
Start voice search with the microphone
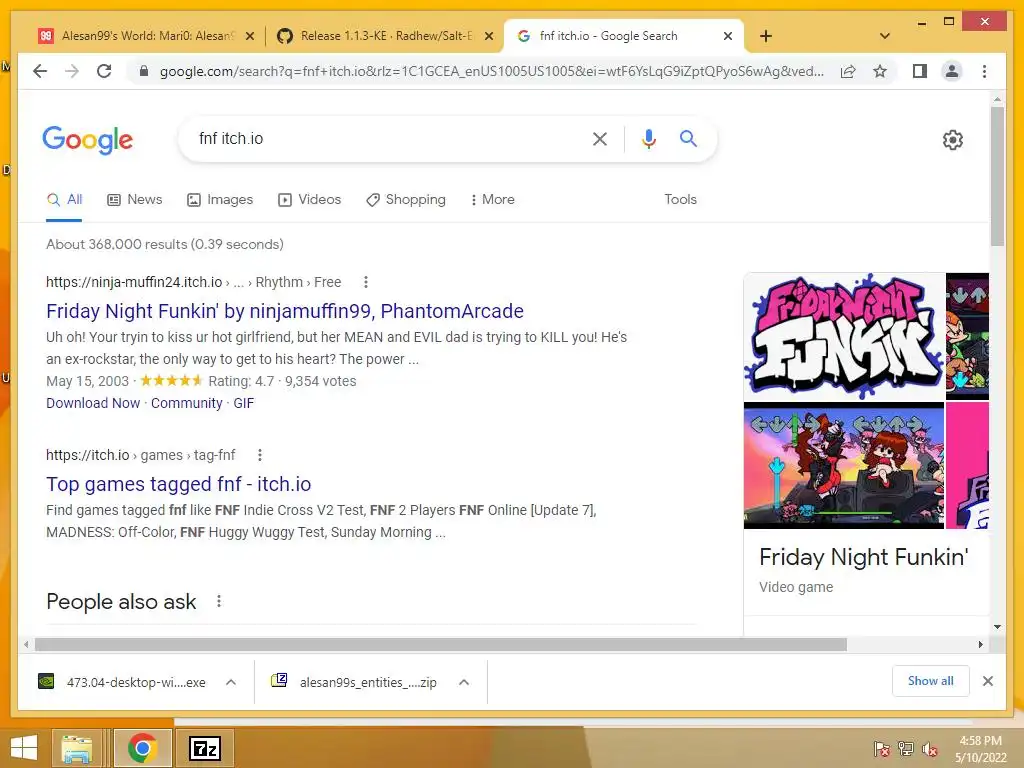(x=648, y=138)
